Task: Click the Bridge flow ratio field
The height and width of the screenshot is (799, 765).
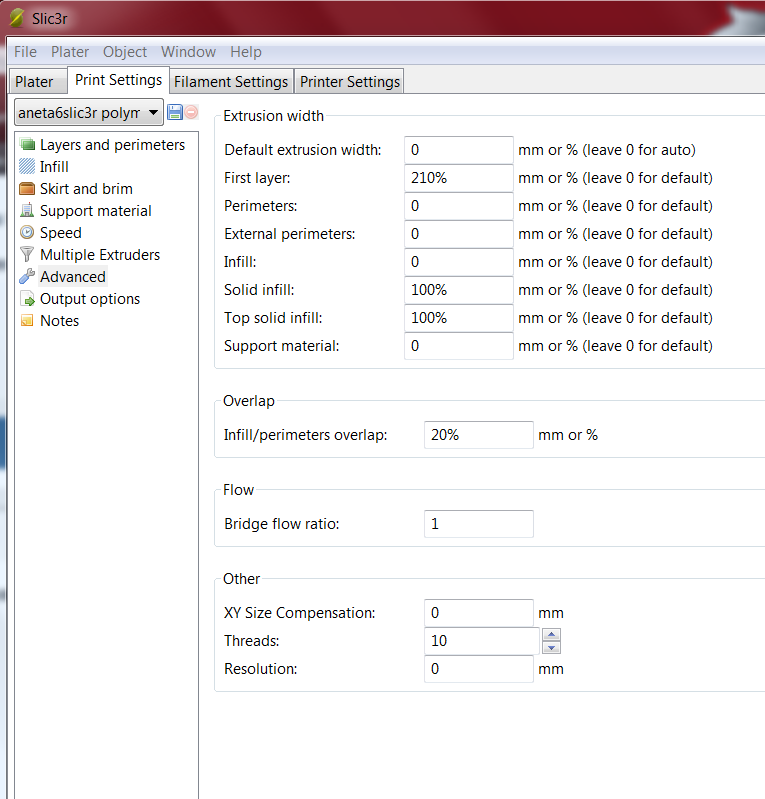Action: 479,524
